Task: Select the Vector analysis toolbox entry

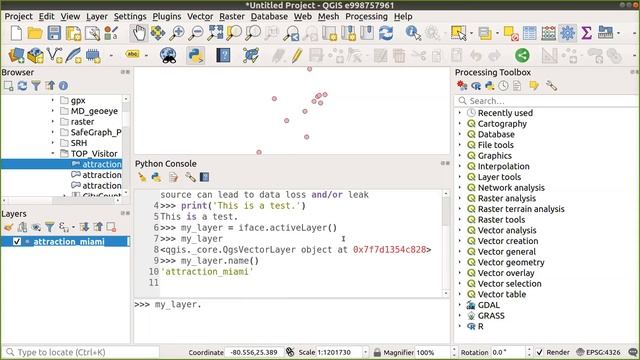Action: click(507, 230)
